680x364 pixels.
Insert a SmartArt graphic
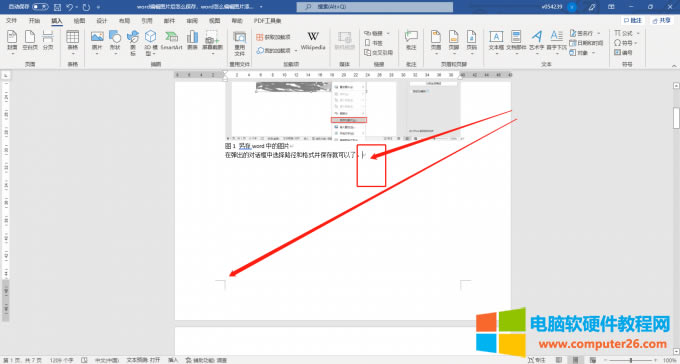[x=171, y=41]
